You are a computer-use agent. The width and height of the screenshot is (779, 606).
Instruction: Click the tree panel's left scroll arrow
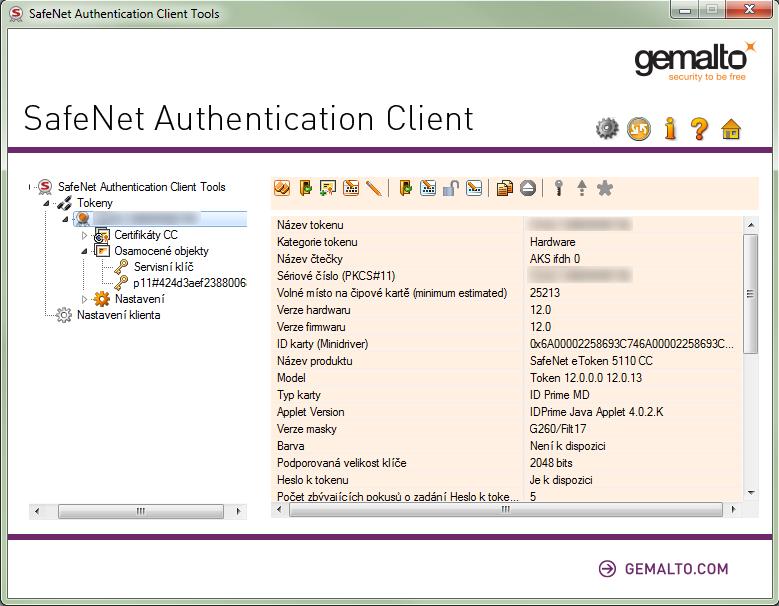[37, 511]
